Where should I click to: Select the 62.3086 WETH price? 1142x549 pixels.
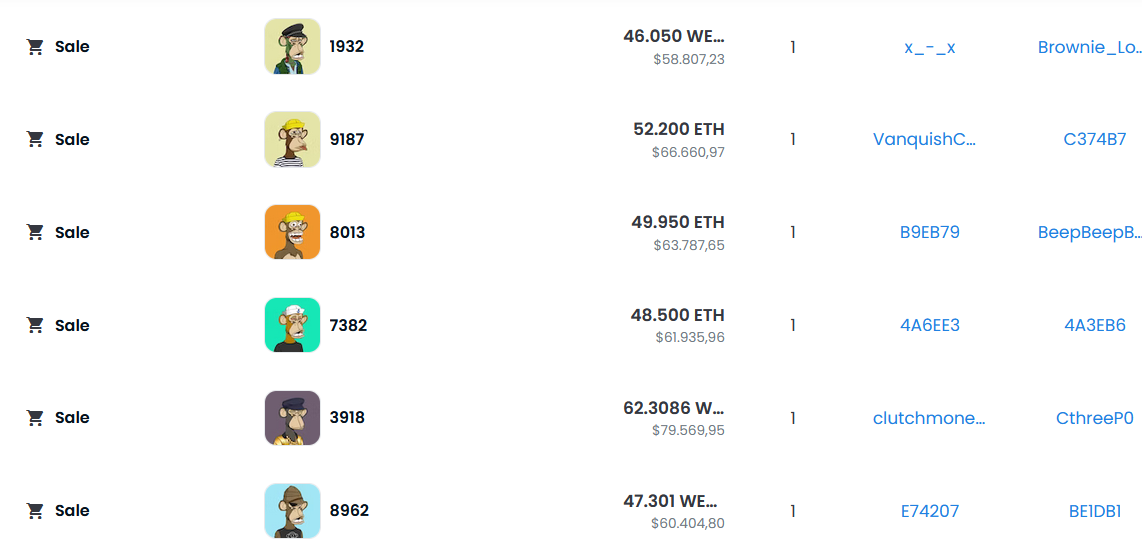[674, 408]
